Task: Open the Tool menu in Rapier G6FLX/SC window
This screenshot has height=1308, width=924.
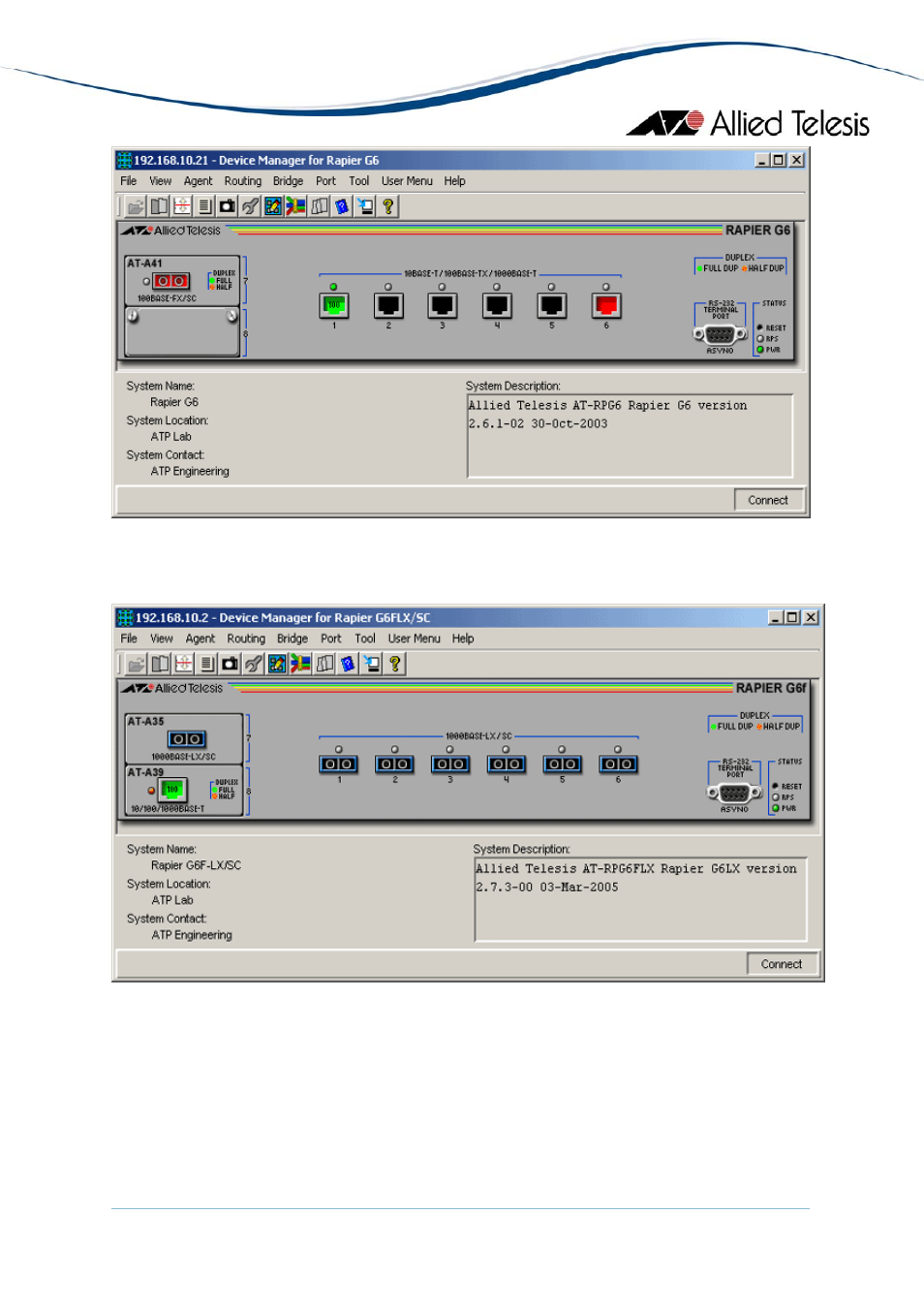Action: pos(365,638)
